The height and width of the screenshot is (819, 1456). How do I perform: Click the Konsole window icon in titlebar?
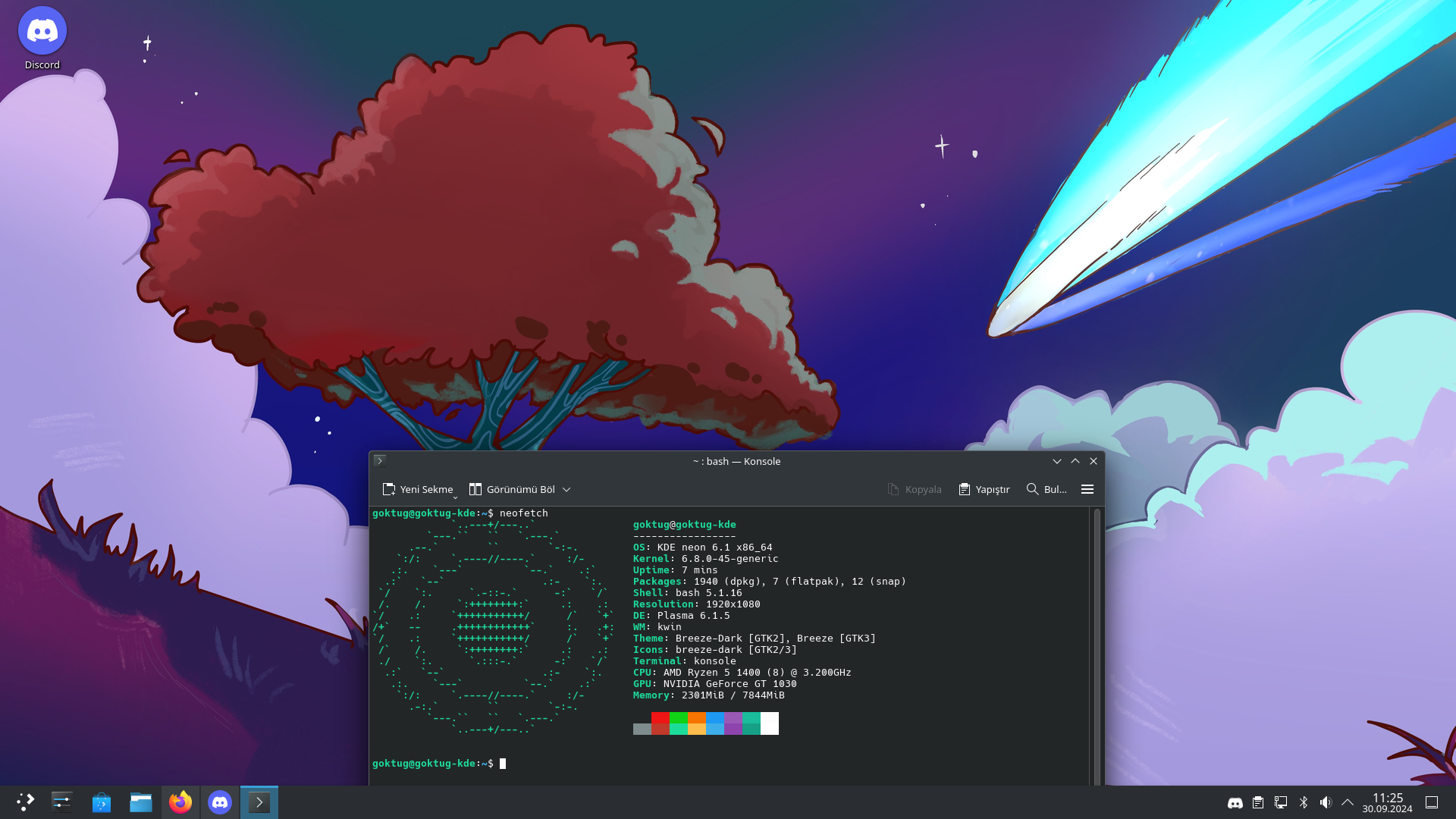point(380,460)
